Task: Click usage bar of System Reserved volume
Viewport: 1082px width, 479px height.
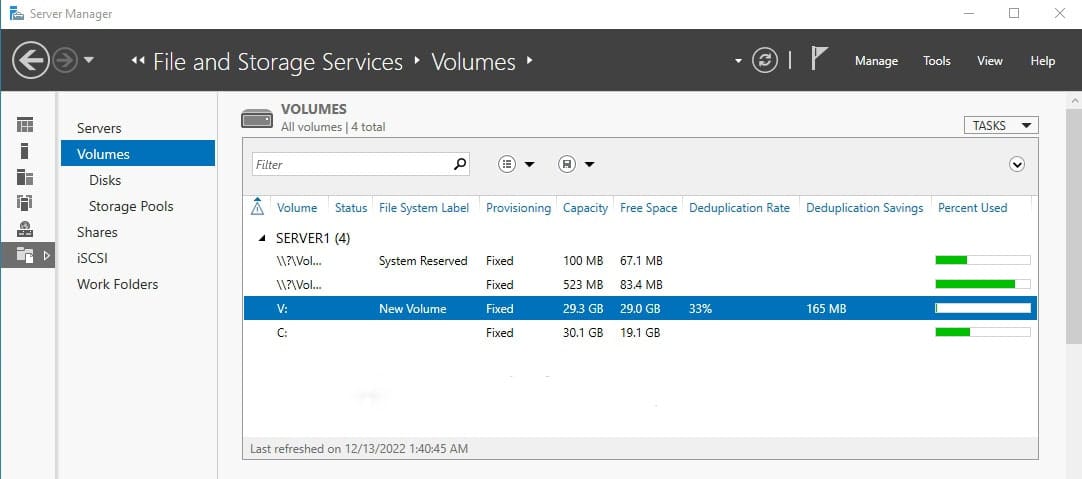Action: tap(983, 260)
